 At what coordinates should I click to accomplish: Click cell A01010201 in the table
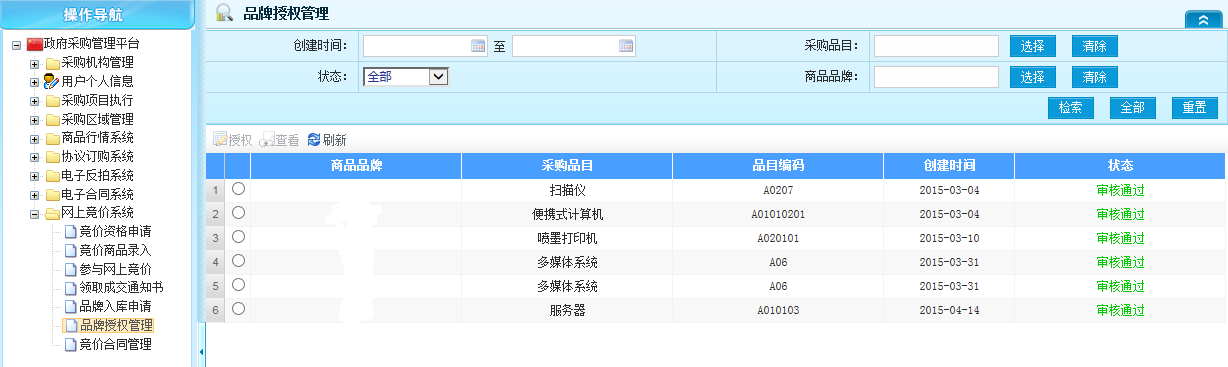point(778,214)
